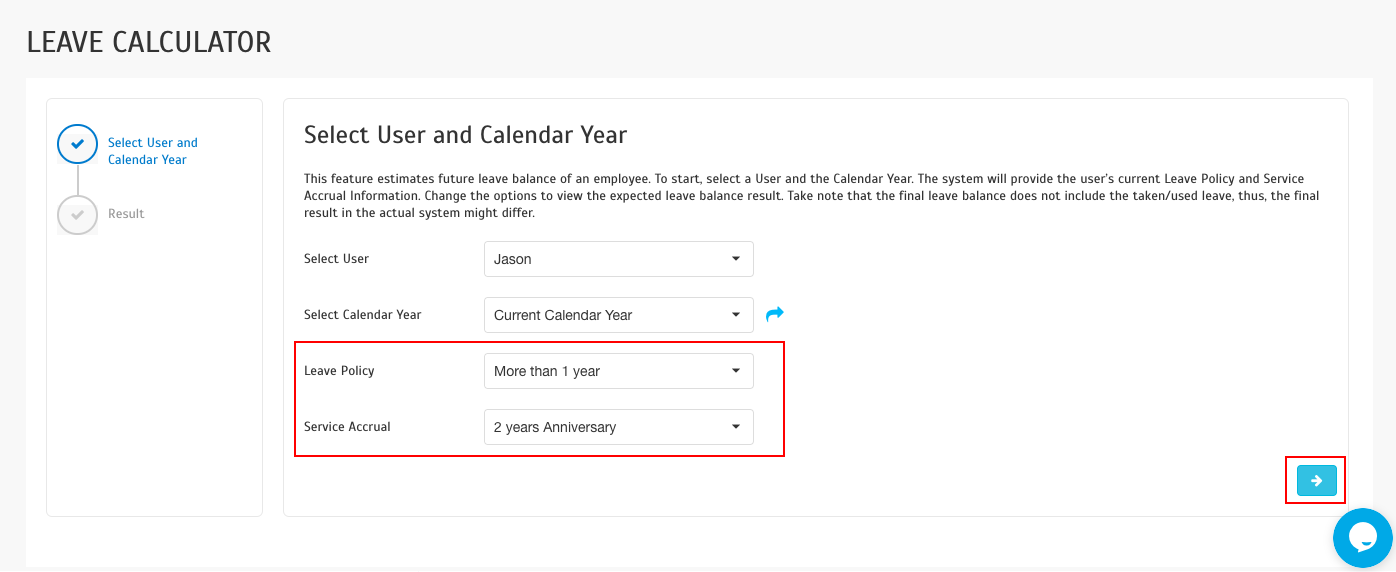Click the blue checkmark circle for step one
Viewport: 1396px width, 572px height.
[77, 143]
